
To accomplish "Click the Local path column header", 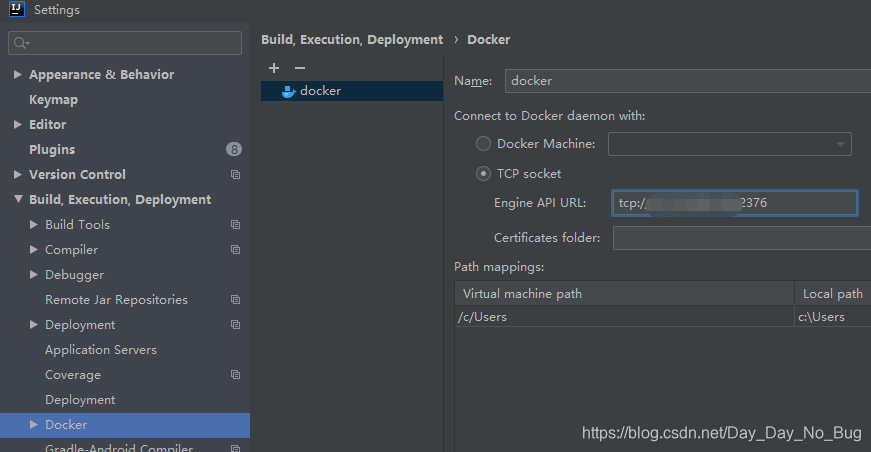I will tap(833, 293).
